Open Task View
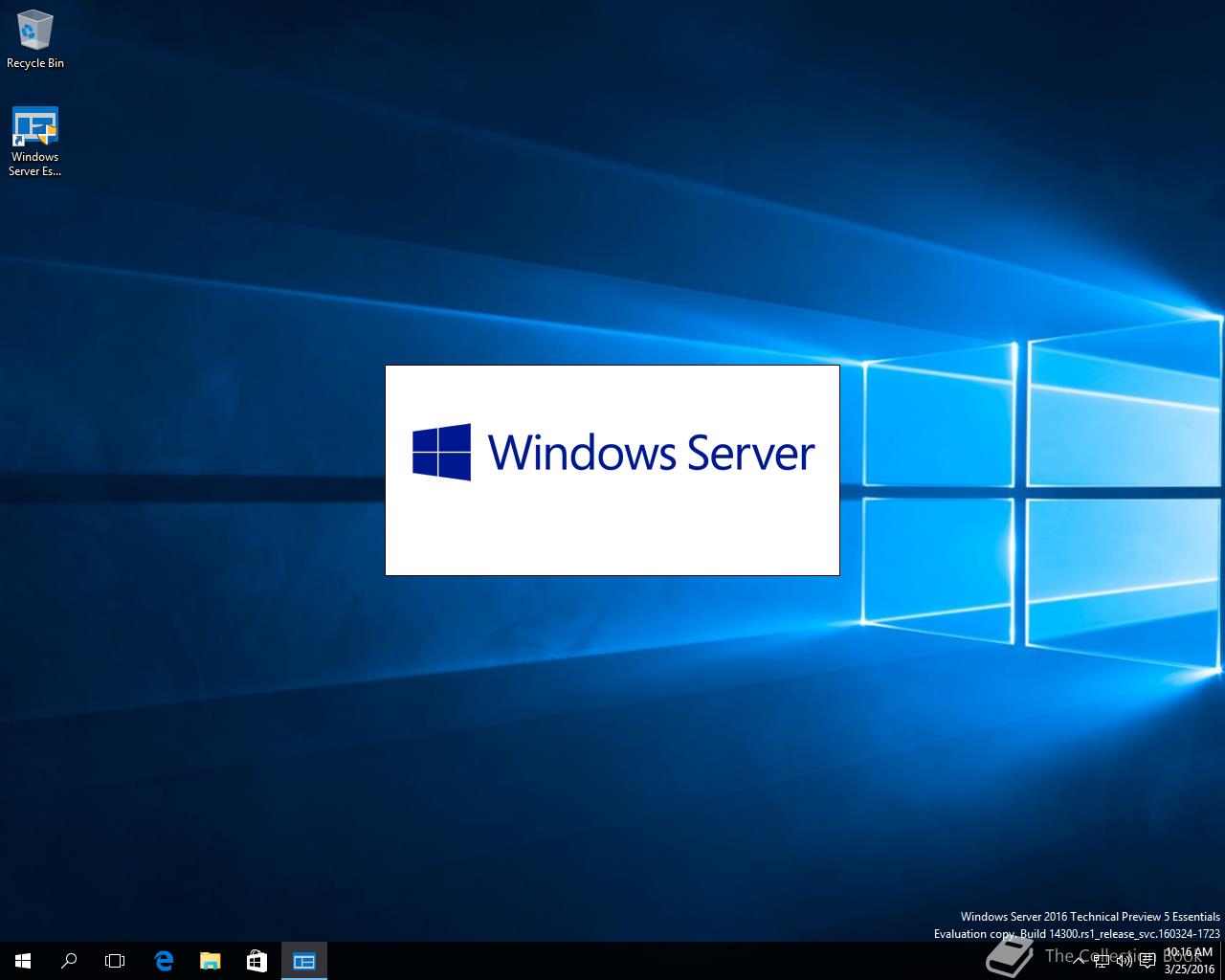 click(x=115, y=961)
